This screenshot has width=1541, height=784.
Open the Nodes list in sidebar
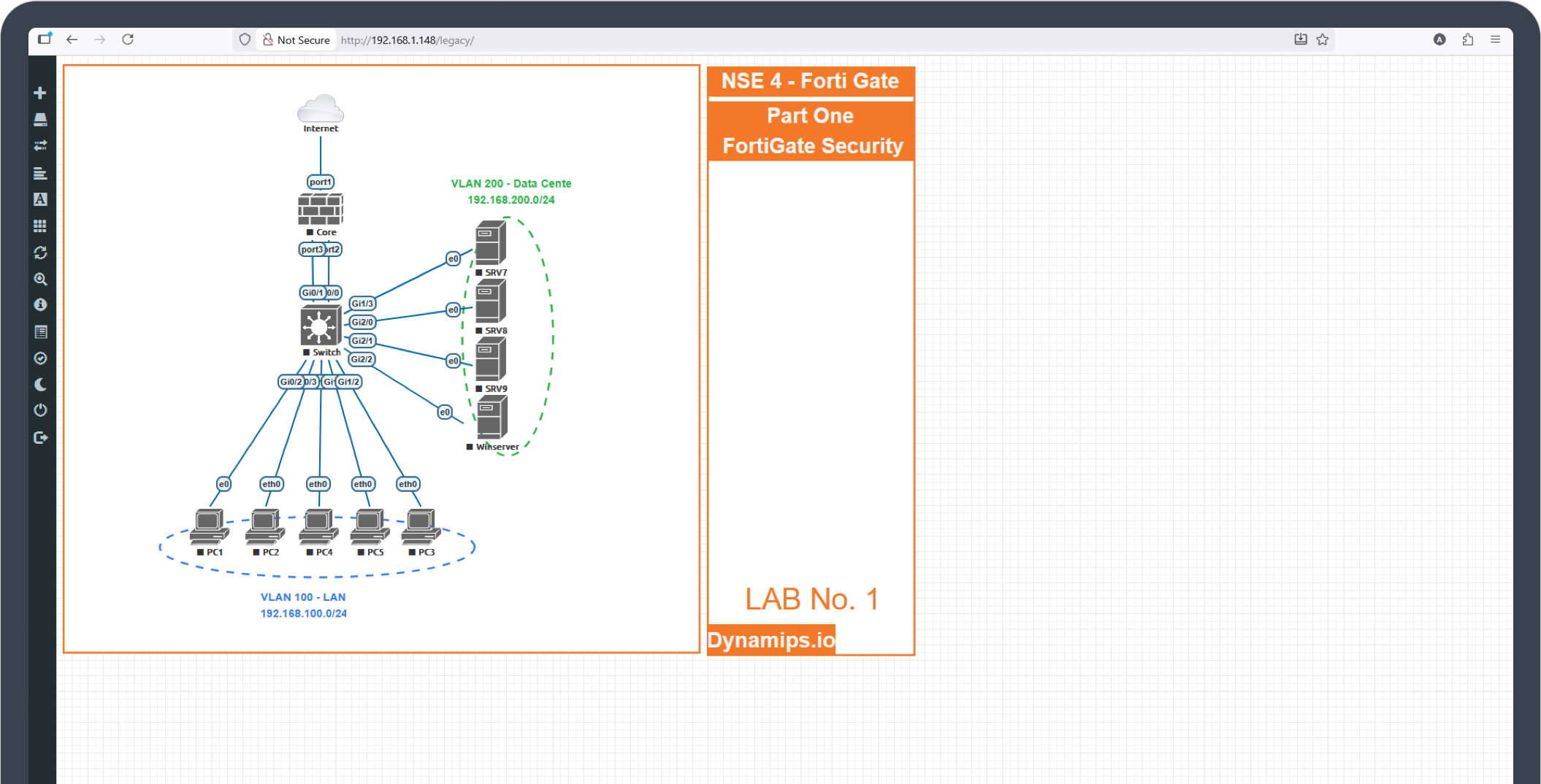[x=40, y=119]
